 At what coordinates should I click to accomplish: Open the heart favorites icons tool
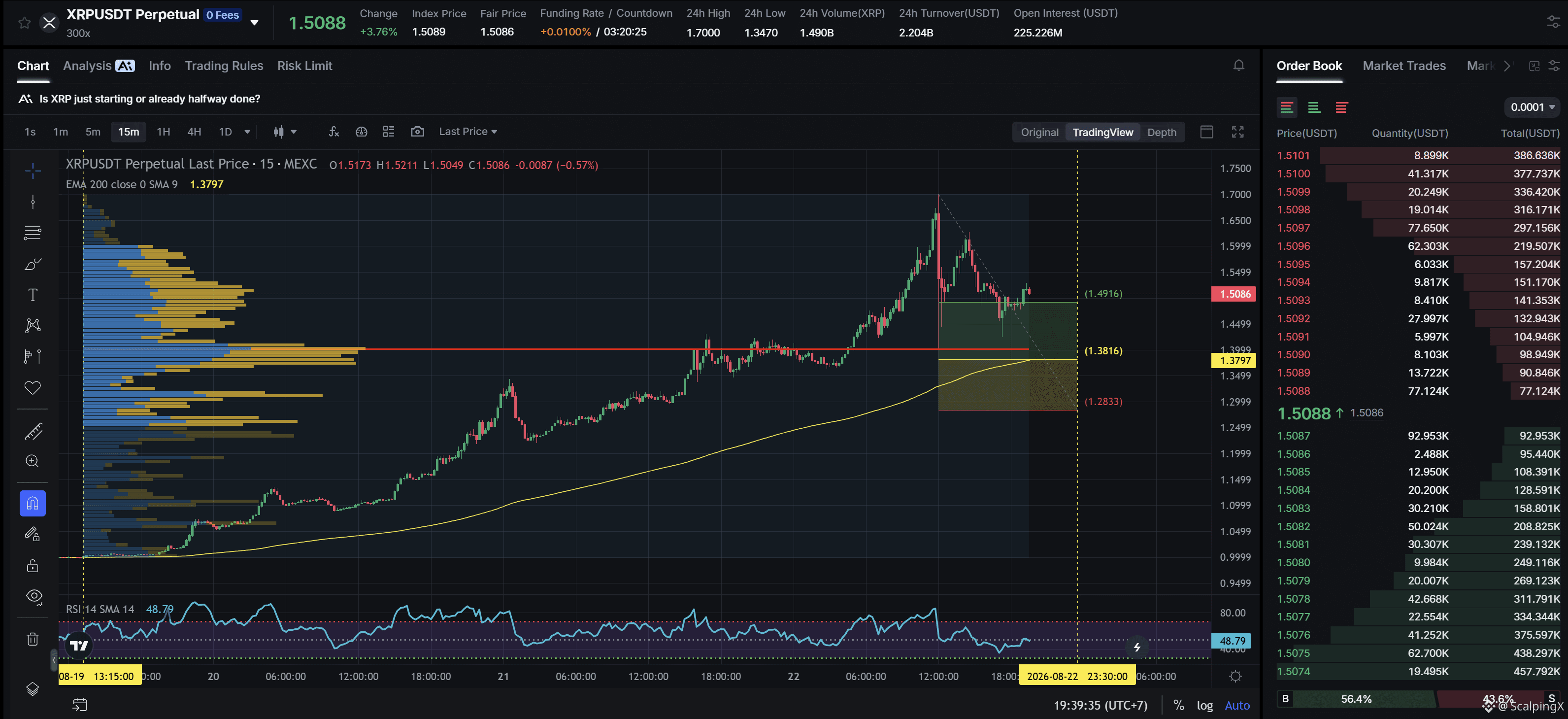[x=33, y=388]
